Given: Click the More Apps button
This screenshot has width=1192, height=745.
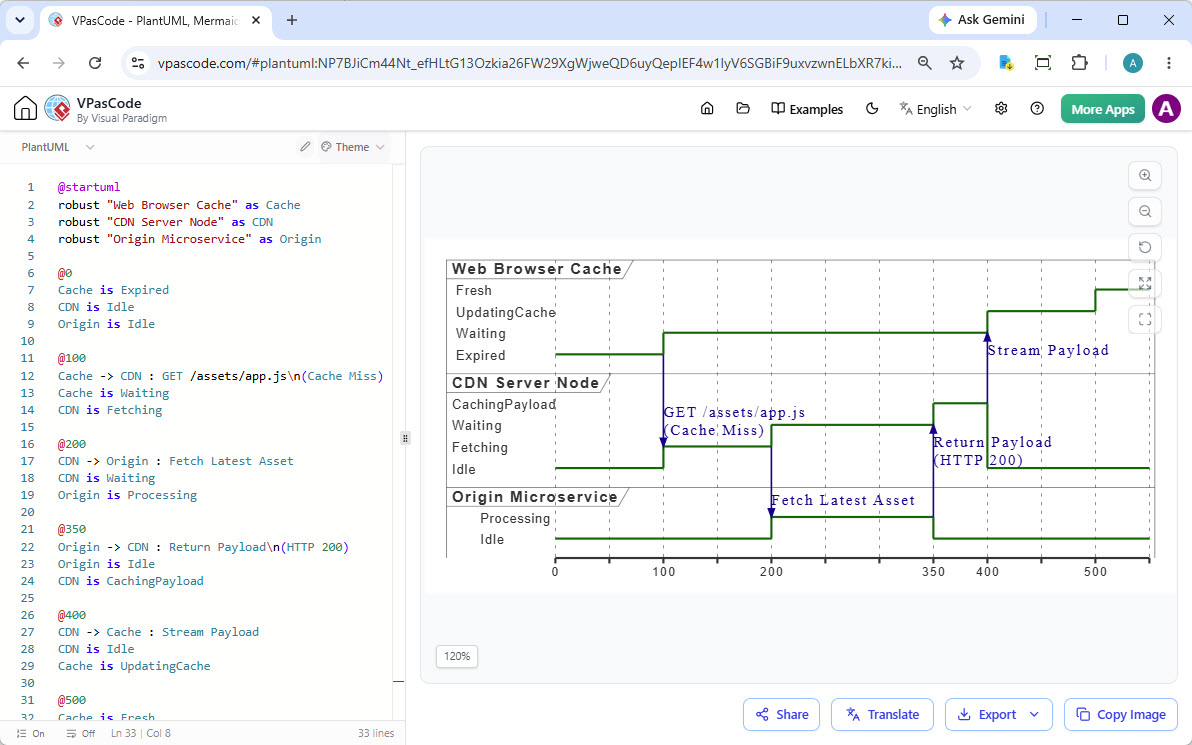Looking at the screenshot, I should (x=1102, y=109).
